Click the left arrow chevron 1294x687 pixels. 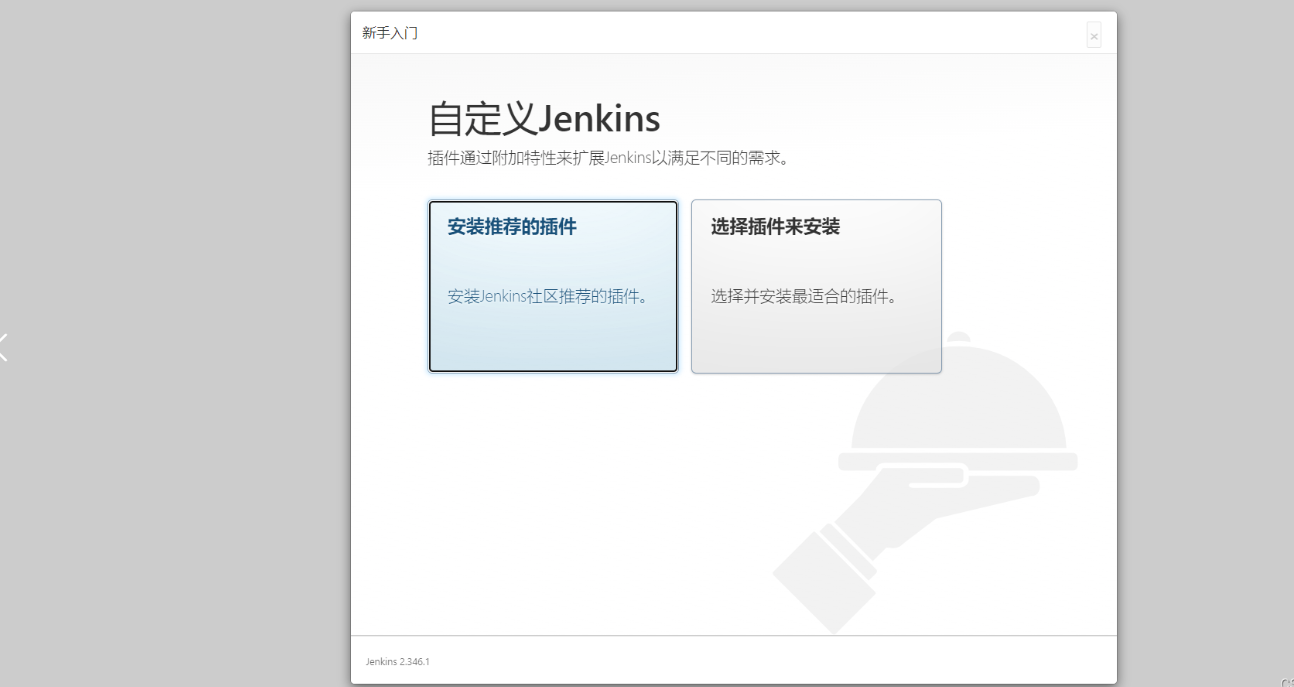coord(4,347)
